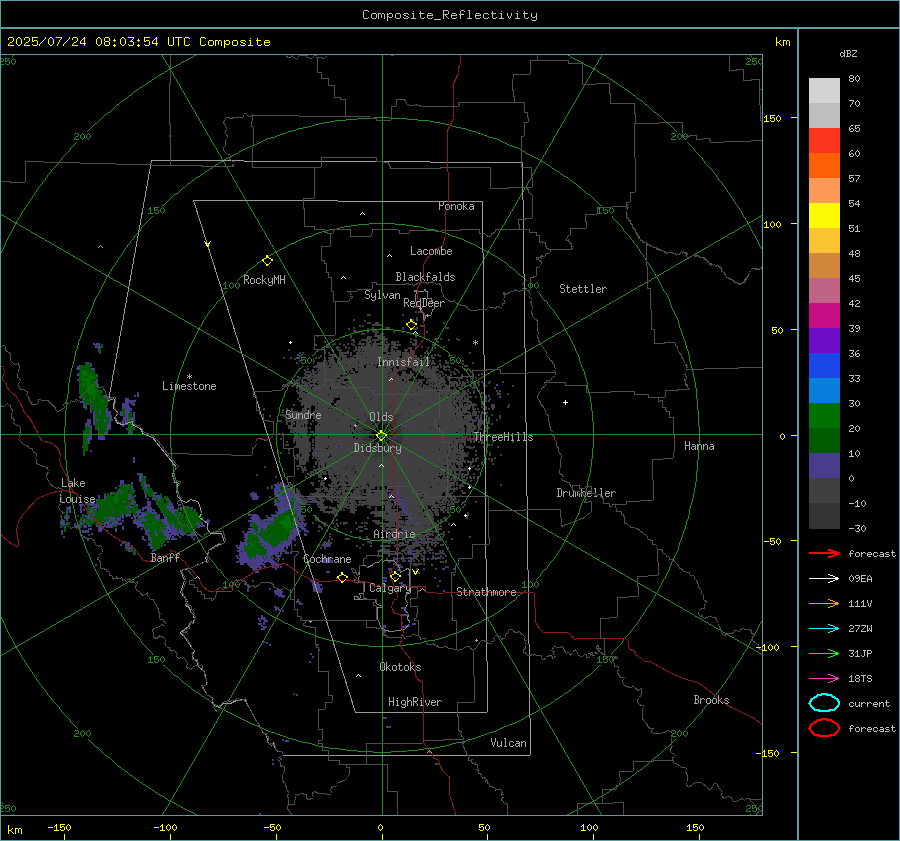Click the white 09EA arrow symbol
The width and height of the screenshot is (900, 841).
tap(824, 578)
